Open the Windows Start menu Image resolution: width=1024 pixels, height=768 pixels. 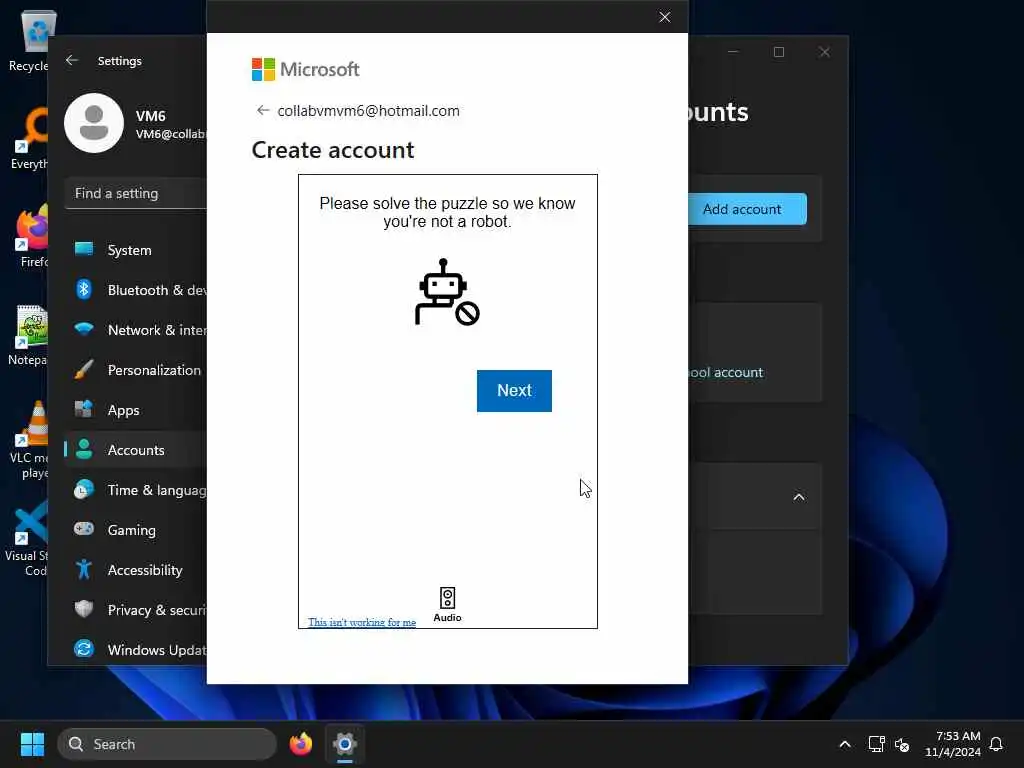click(32, 744)
